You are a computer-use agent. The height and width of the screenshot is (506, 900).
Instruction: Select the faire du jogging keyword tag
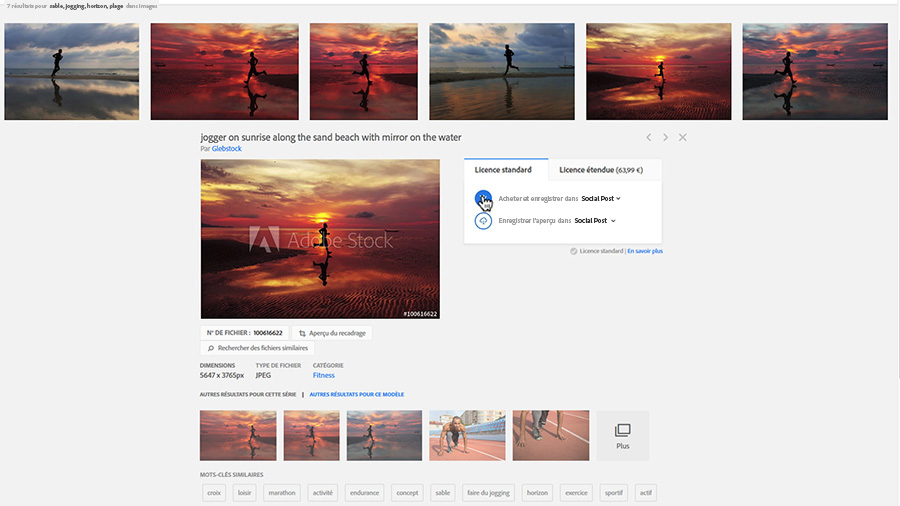488,493
